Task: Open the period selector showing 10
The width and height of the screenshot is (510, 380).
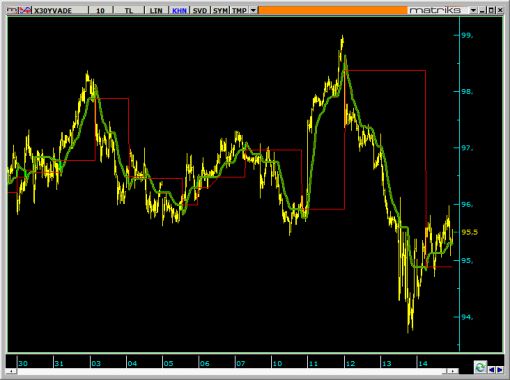Action: tap(100, 11)
